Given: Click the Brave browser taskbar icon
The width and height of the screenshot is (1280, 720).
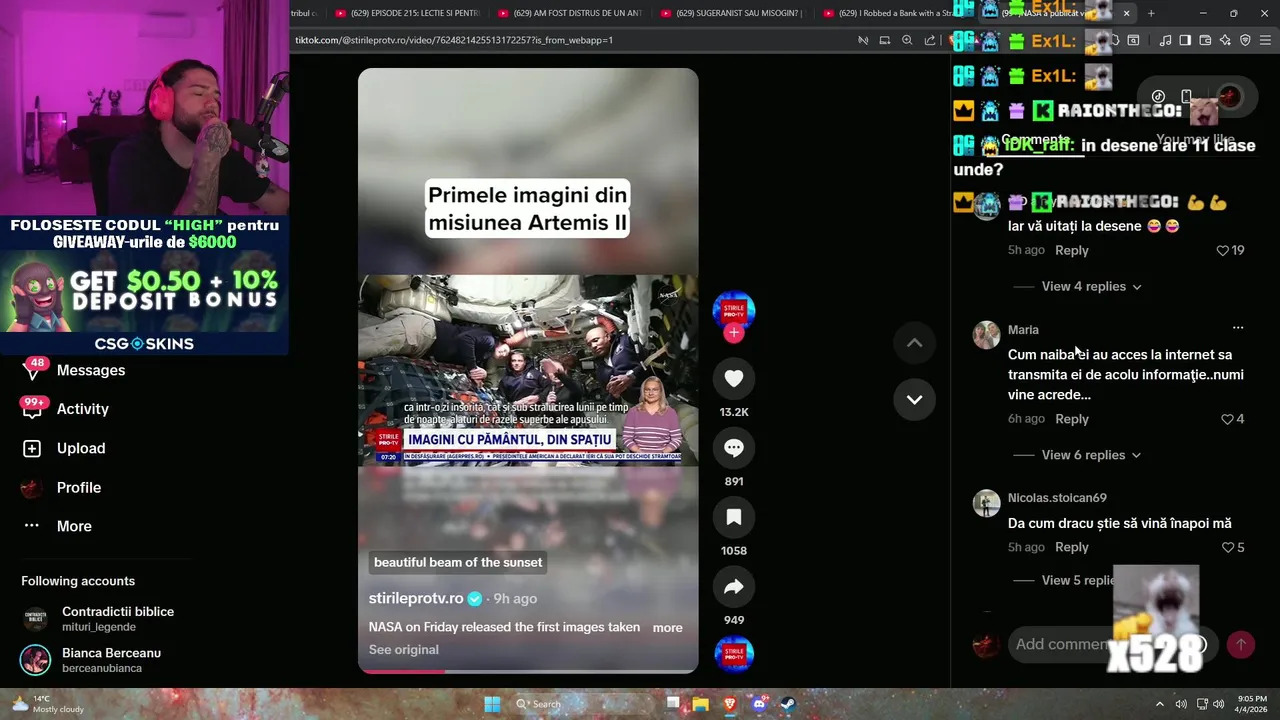Looking at the screenshot, I should (x=729, y=704).
